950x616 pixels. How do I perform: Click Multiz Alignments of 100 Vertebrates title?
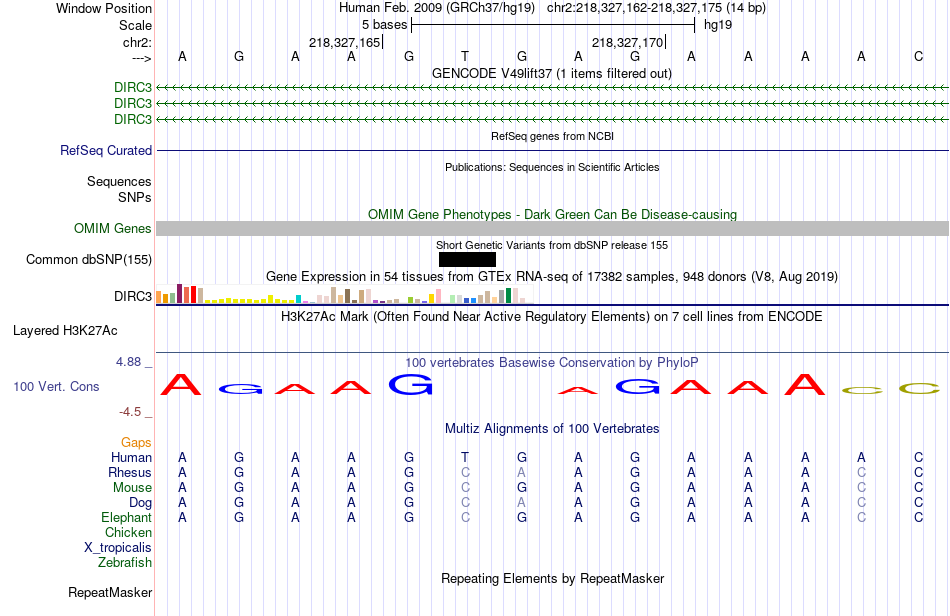click(552, 428)
